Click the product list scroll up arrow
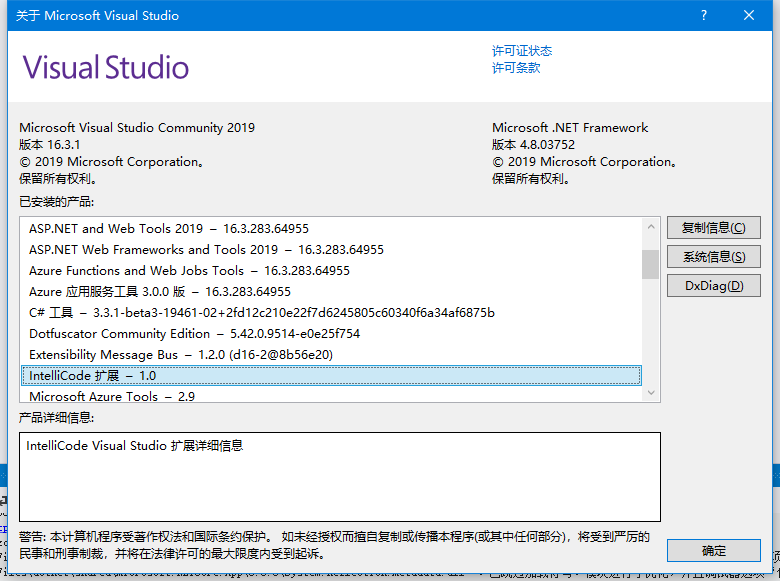 651,227
